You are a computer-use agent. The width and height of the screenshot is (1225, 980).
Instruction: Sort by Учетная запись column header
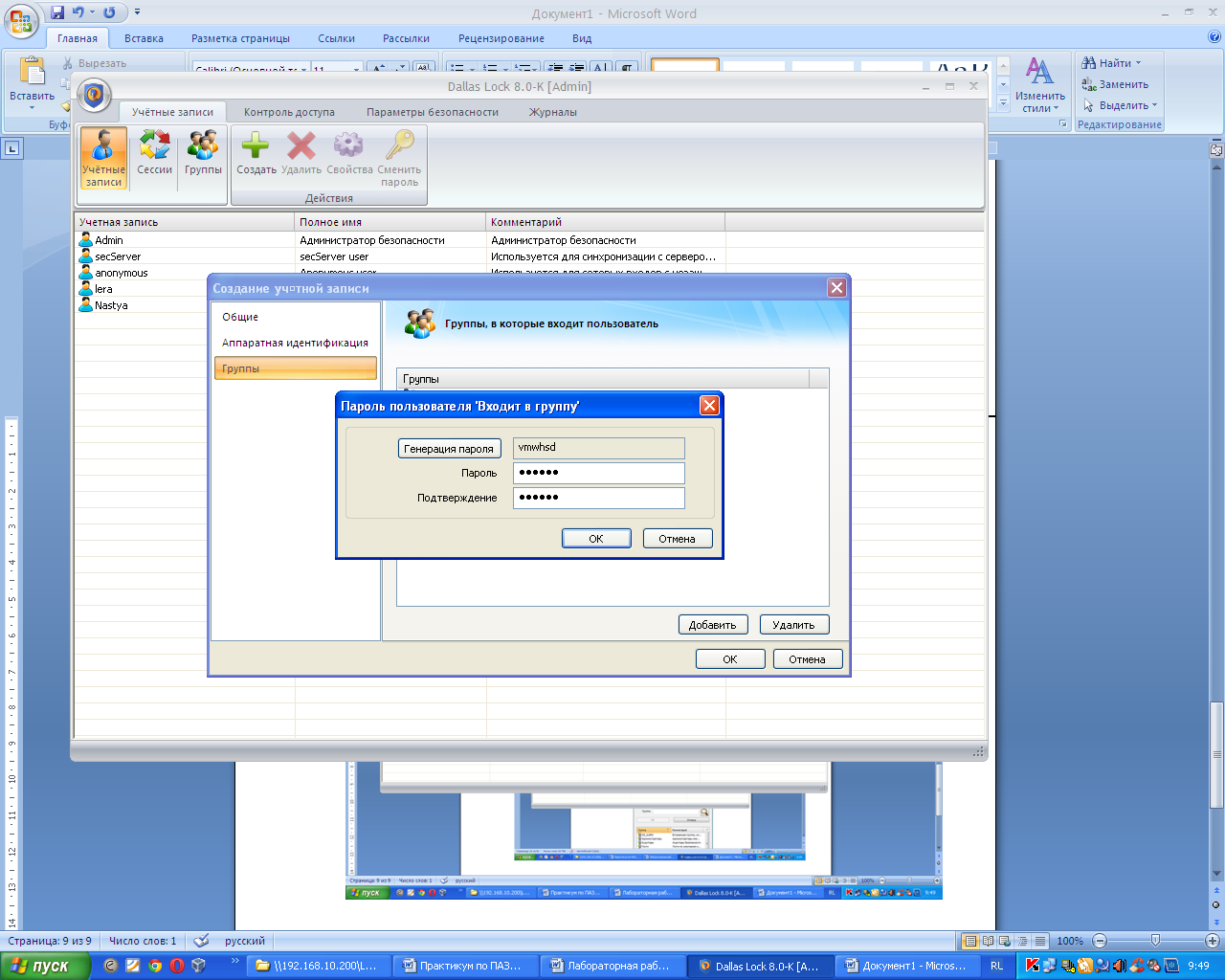185,222
